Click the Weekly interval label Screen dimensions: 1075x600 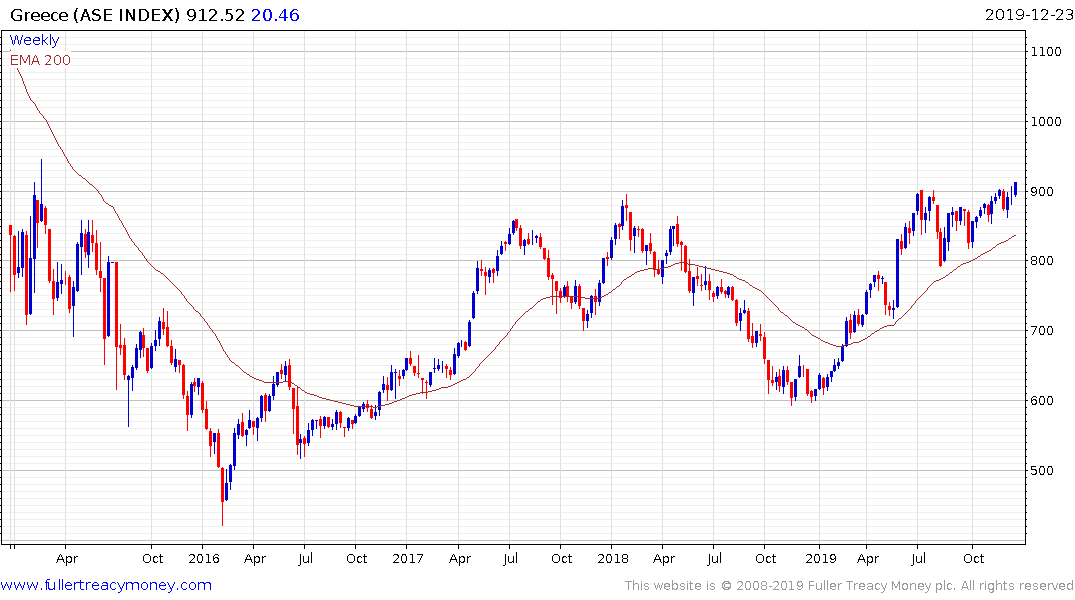coord(34,40)
